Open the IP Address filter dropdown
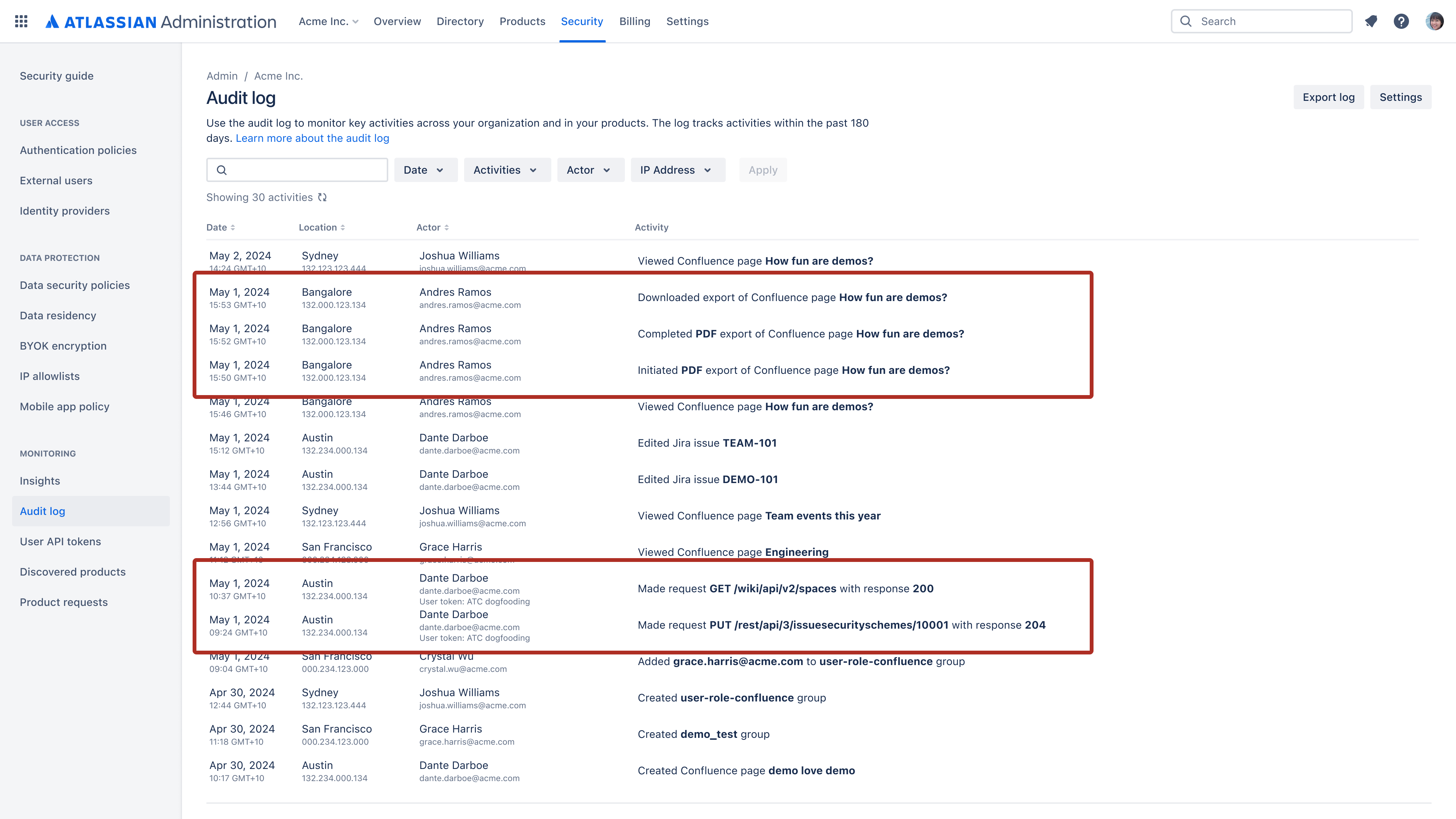 (x=678, y=170)
